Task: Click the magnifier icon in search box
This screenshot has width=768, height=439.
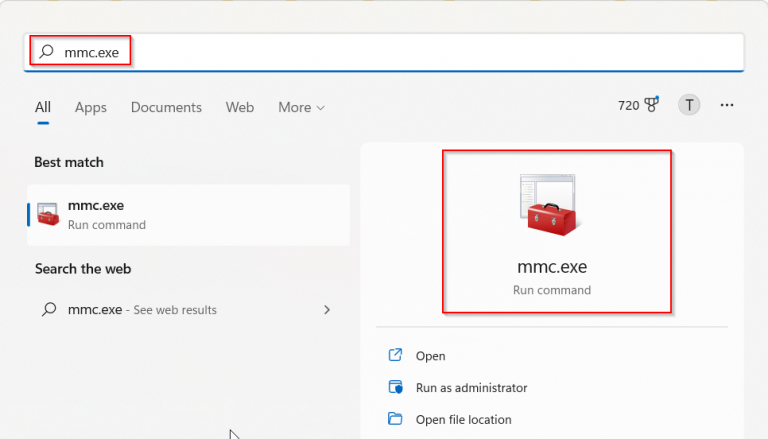Action: click(x=47, y=51)
